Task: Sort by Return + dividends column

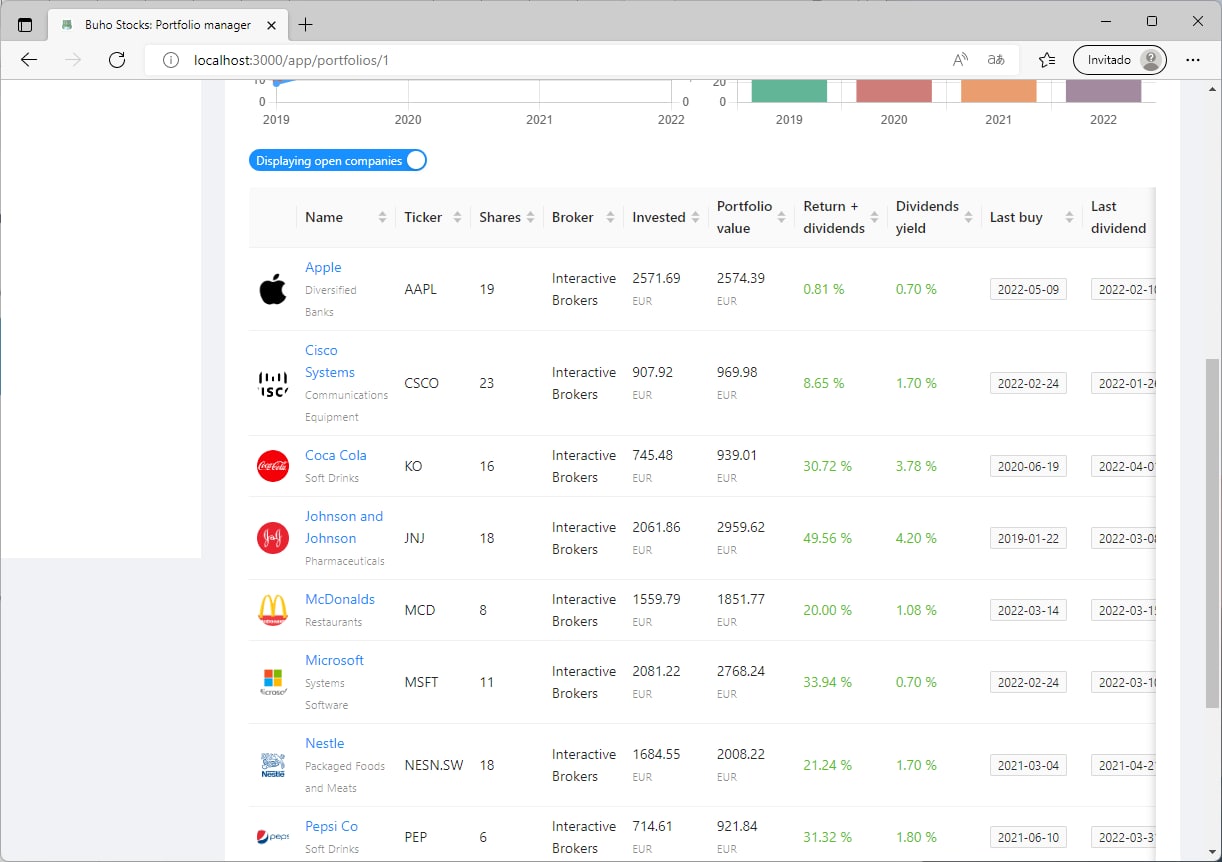Action: point(841,217)
